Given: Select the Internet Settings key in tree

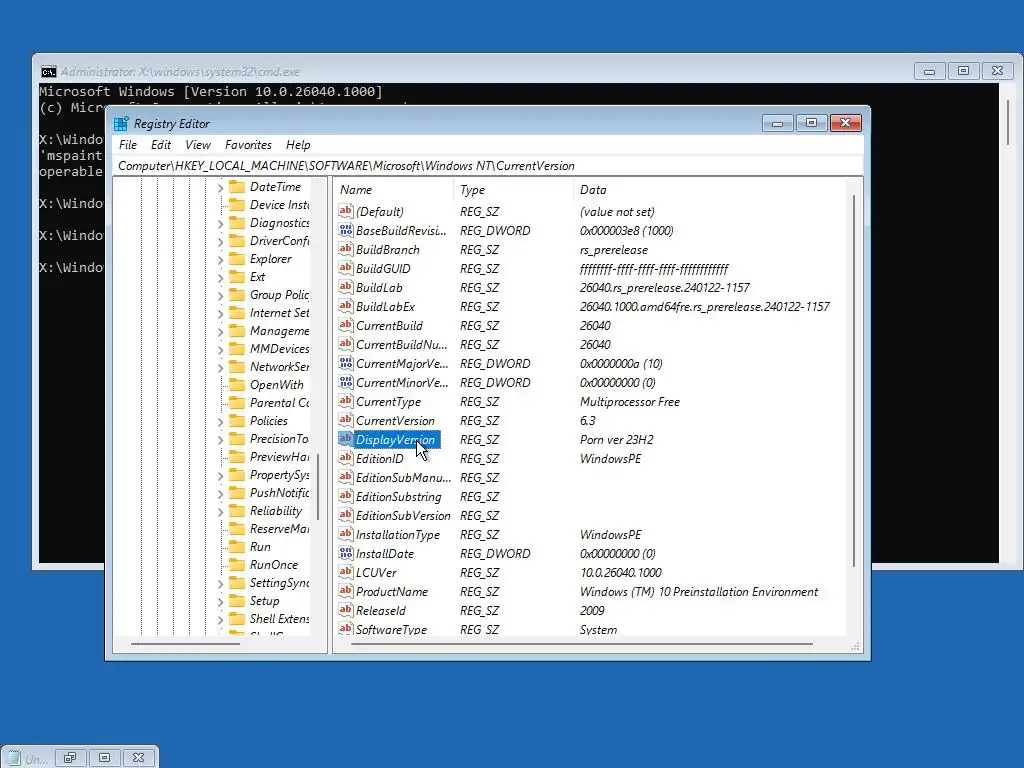Looking at the screenshot, I should click(279, 313).
